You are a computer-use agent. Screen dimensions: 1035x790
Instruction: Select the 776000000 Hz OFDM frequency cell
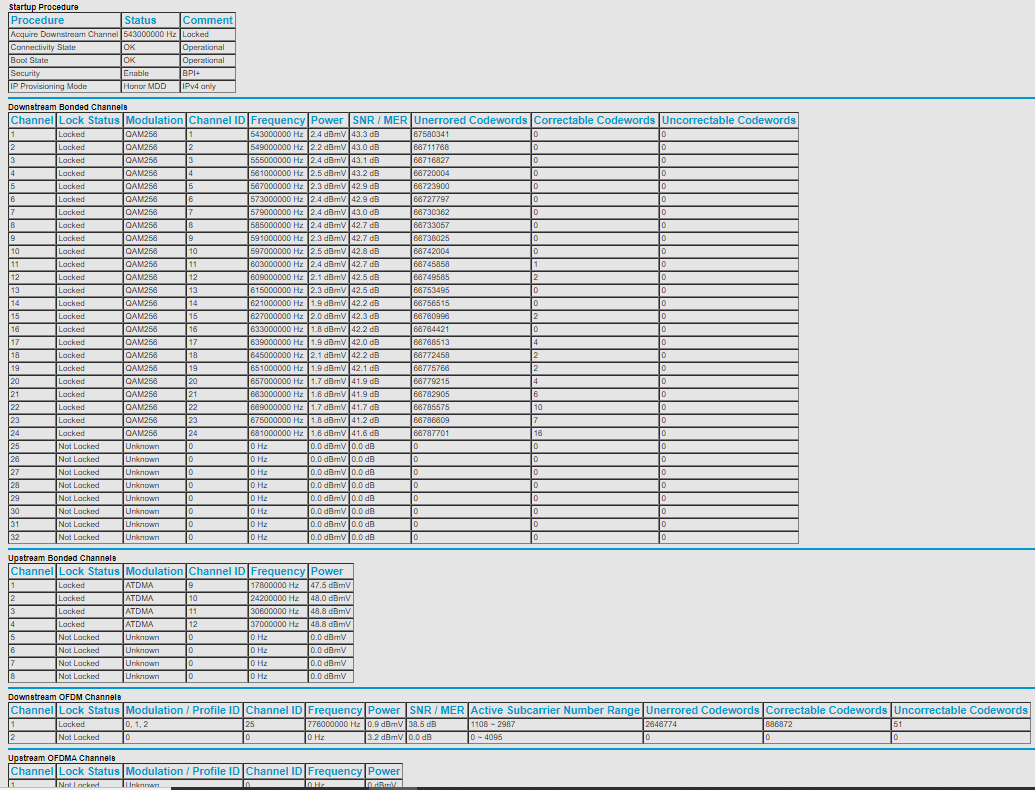tap(334, 724)
